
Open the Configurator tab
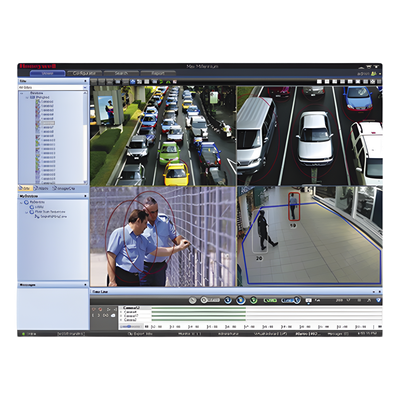tap(84, 73)
